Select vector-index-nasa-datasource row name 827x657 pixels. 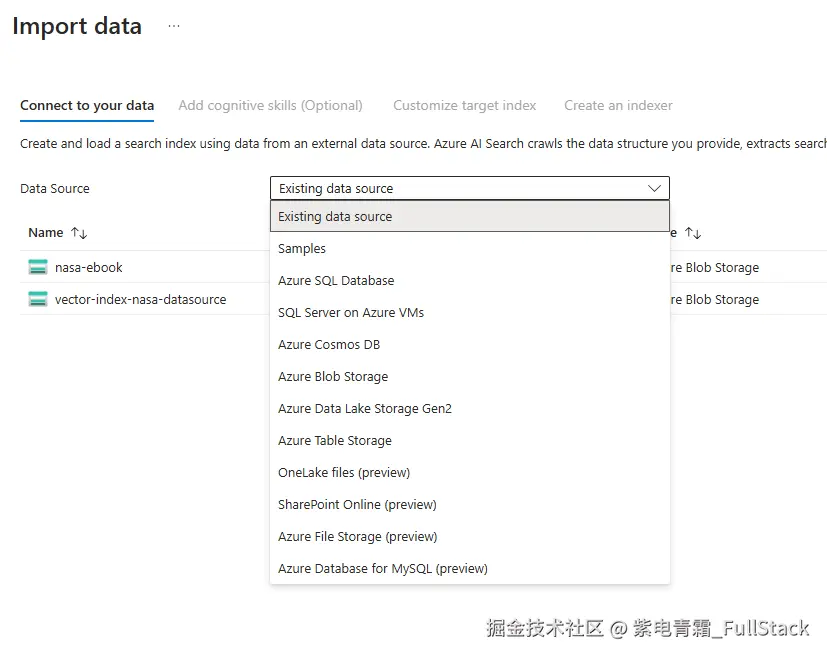point(140,299)
